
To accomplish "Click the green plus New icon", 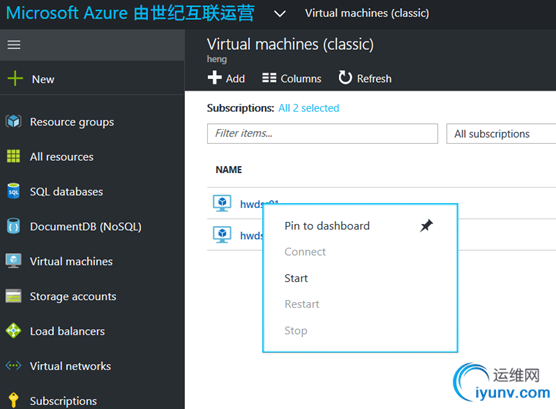I will click(15, 78).
